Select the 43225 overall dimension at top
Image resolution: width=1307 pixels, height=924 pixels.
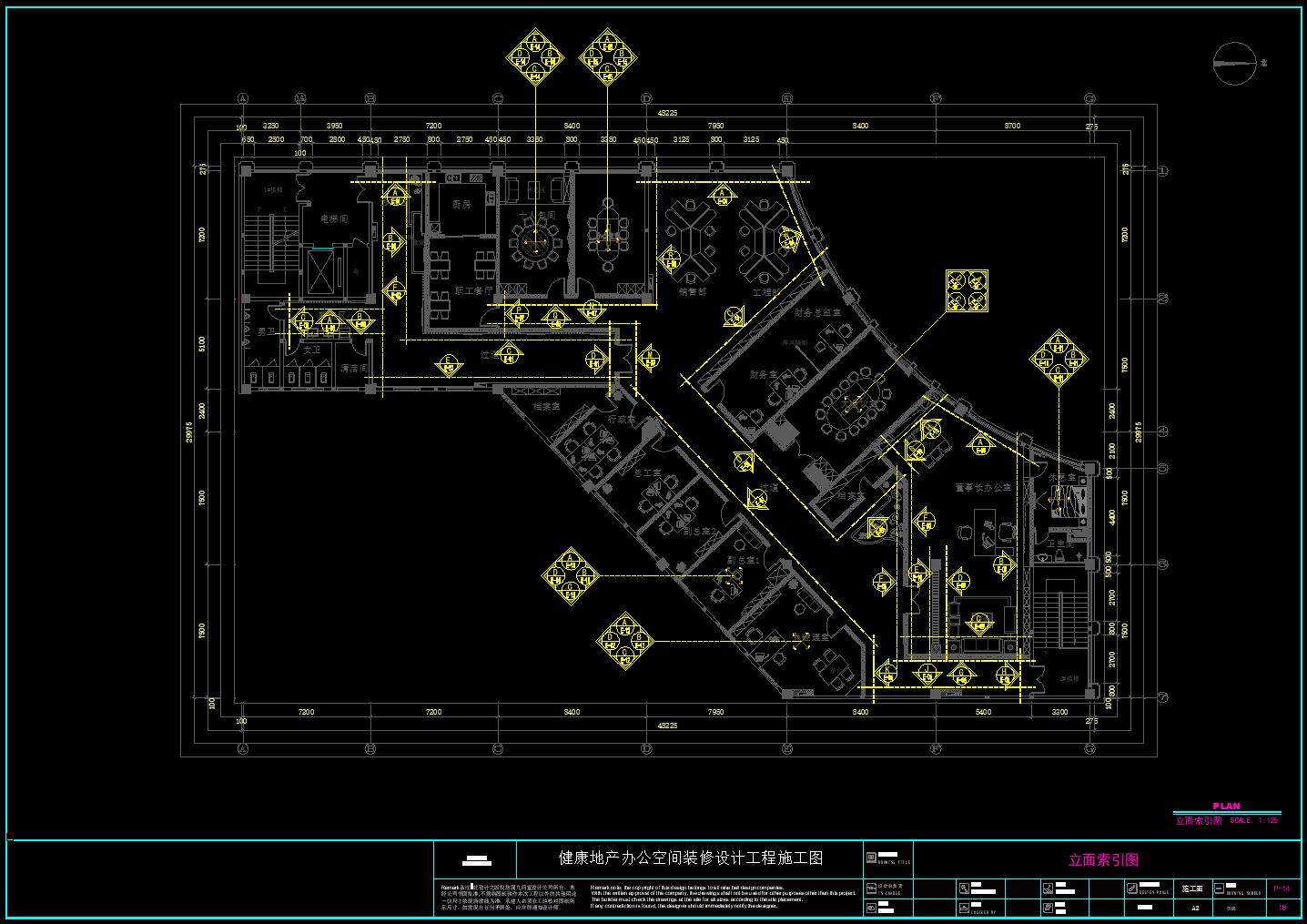pyautogui.click(x=667, y=113)
